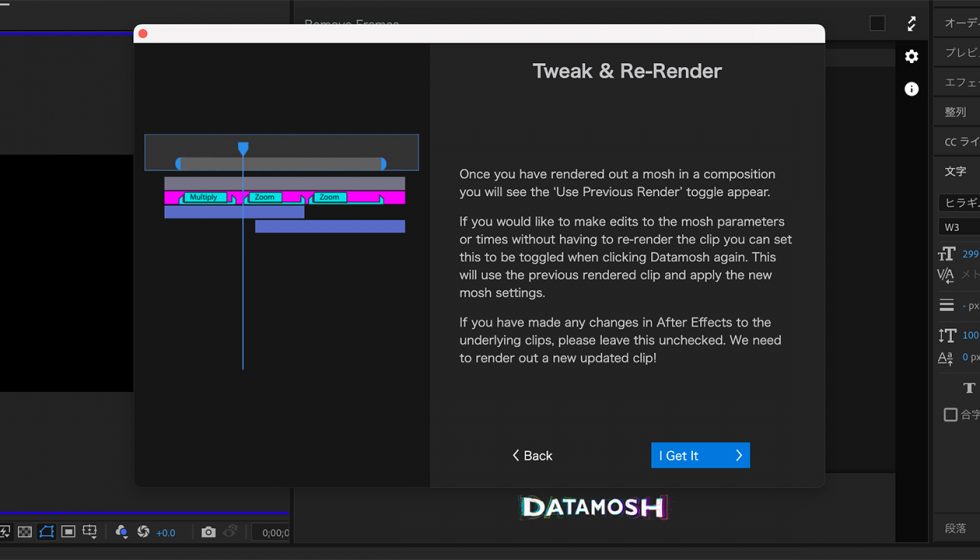This screenshot has height=560, width=980.
Task: Open the CC ライ panel tab
Action: coord(961,142)
